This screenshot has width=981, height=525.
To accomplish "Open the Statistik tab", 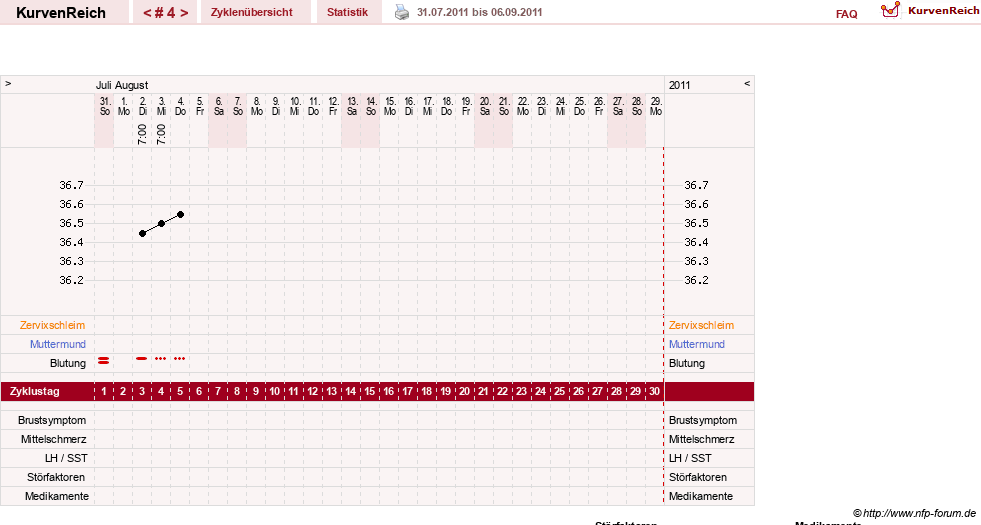I will click(x=347, y=12).
